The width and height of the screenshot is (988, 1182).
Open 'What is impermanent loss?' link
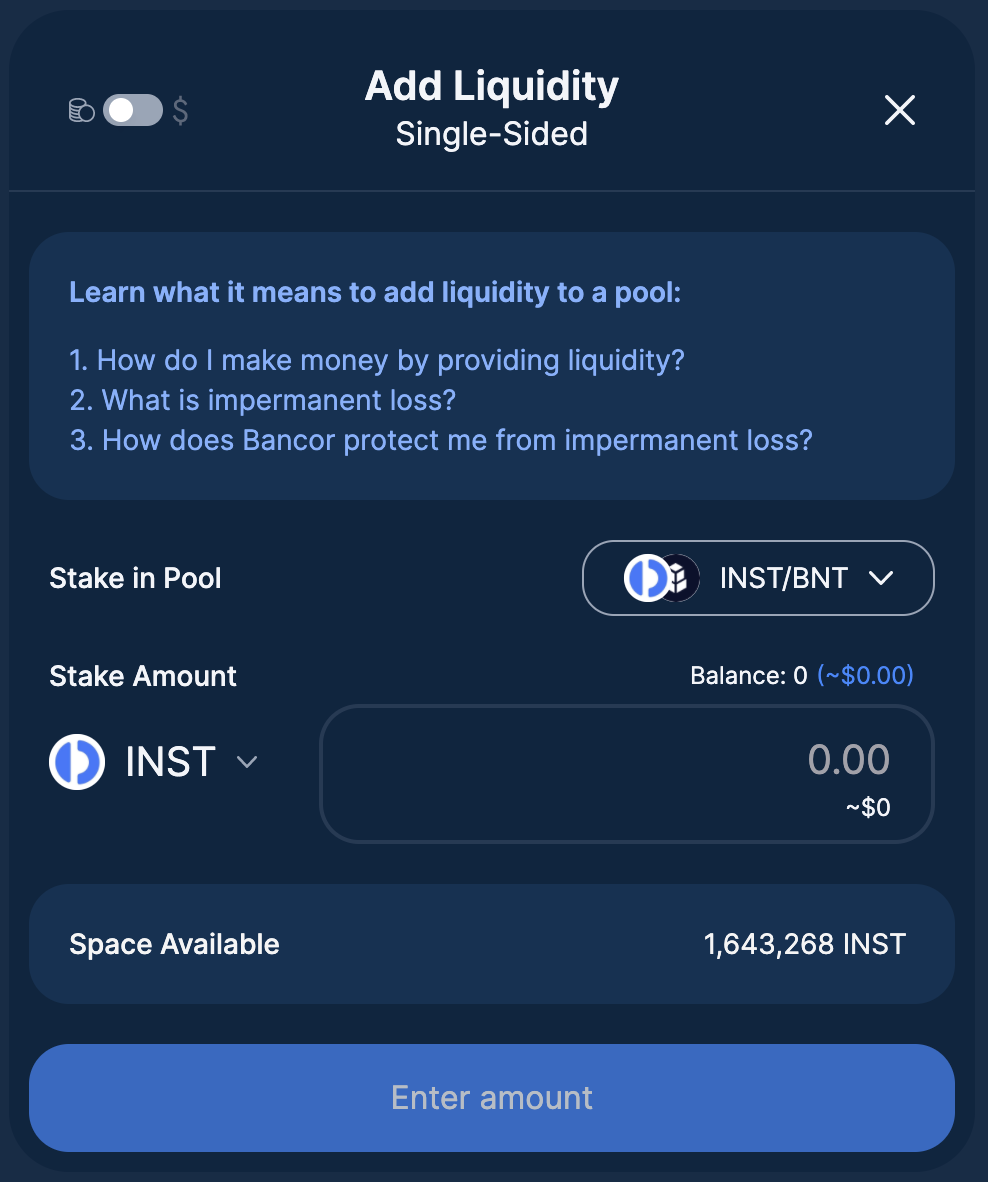click(x=263, y=400)
